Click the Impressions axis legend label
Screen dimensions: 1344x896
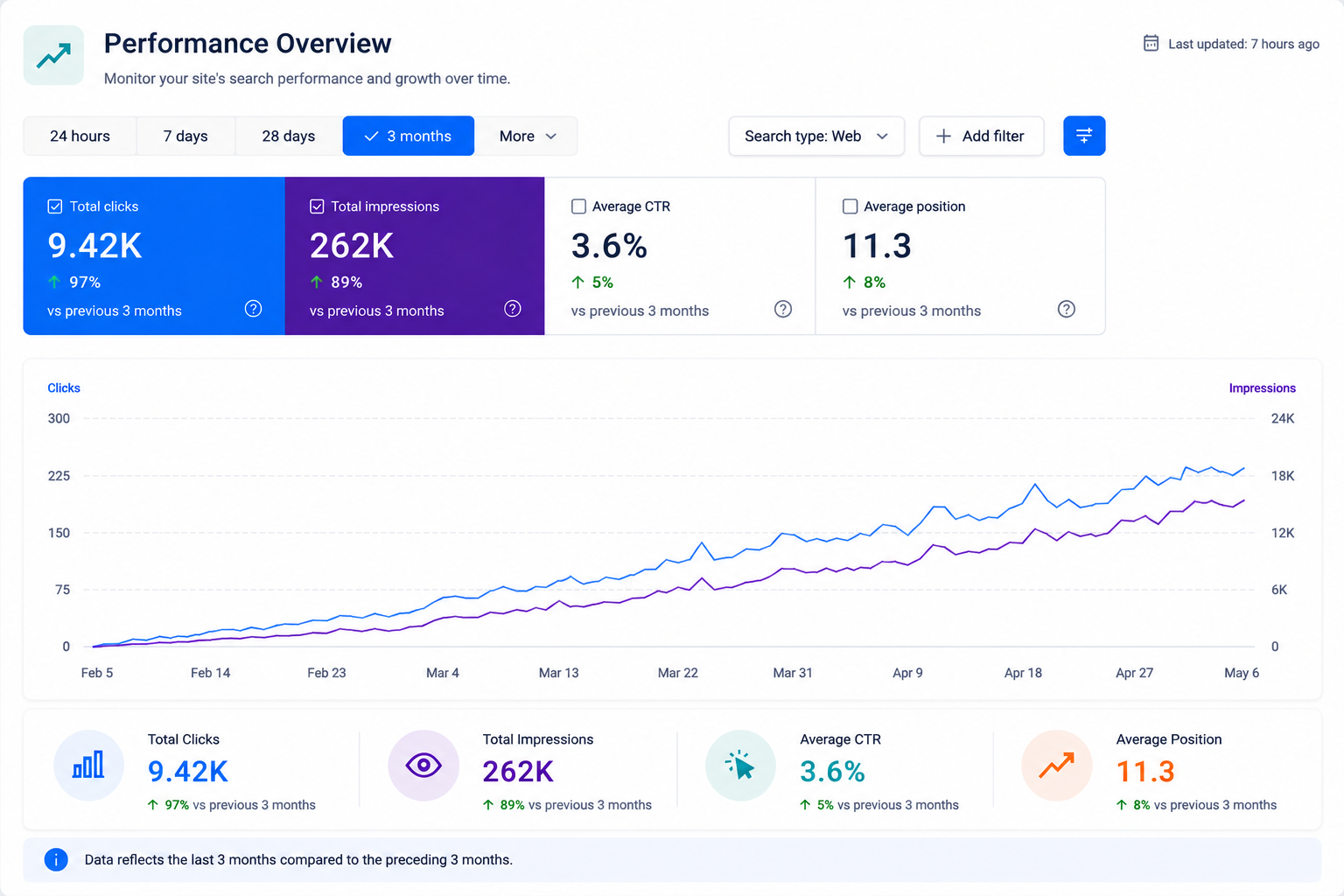(x=1262, y=388)
